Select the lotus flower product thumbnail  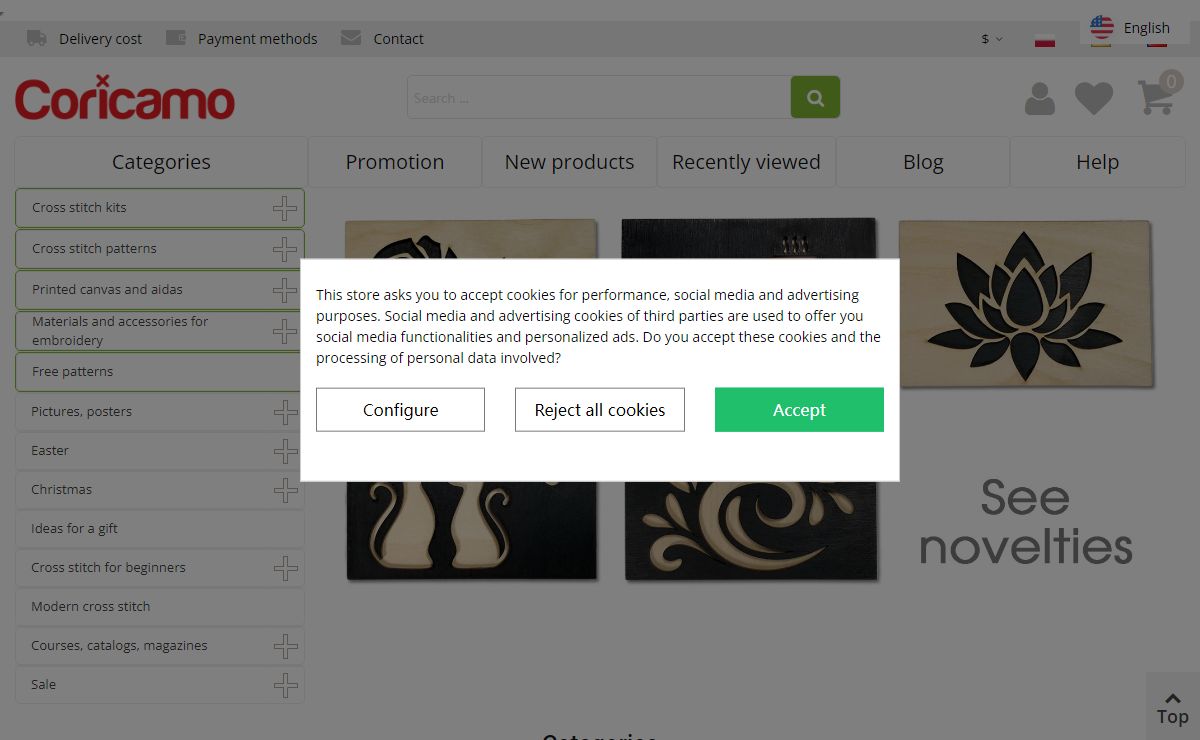pos(1025,302)
